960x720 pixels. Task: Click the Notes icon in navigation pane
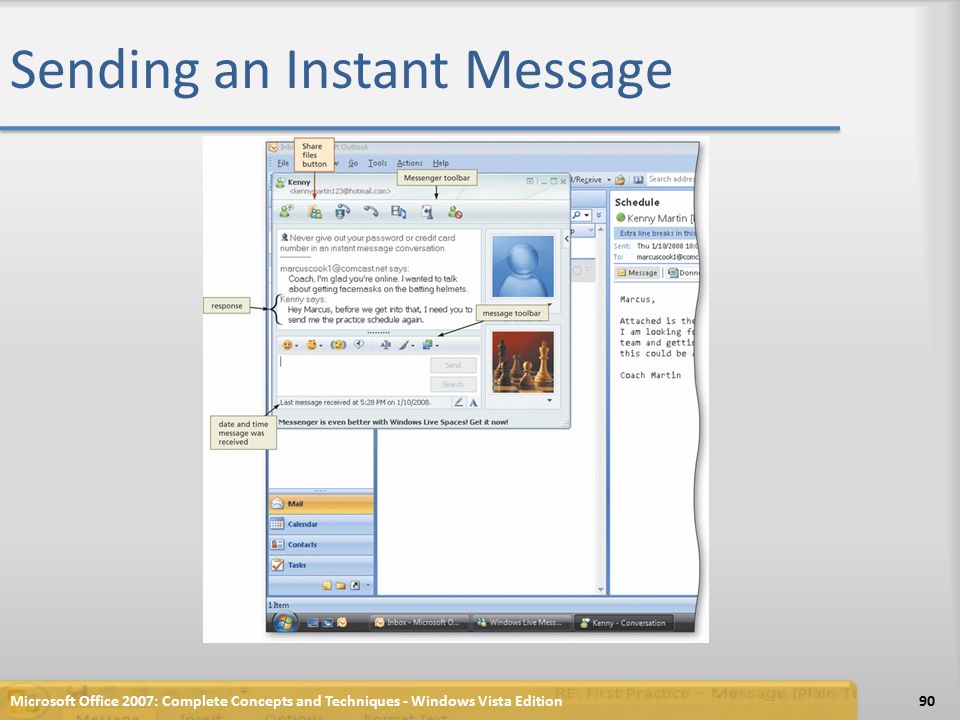[327, 585]
